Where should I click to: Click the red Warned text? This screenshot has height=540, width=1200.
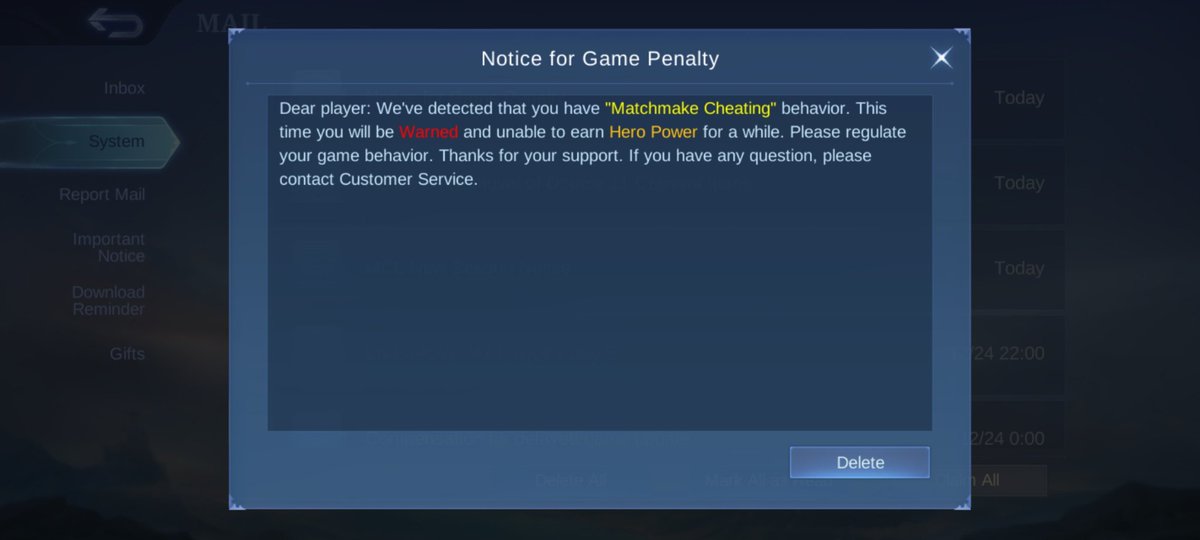(x=428, y=131)
